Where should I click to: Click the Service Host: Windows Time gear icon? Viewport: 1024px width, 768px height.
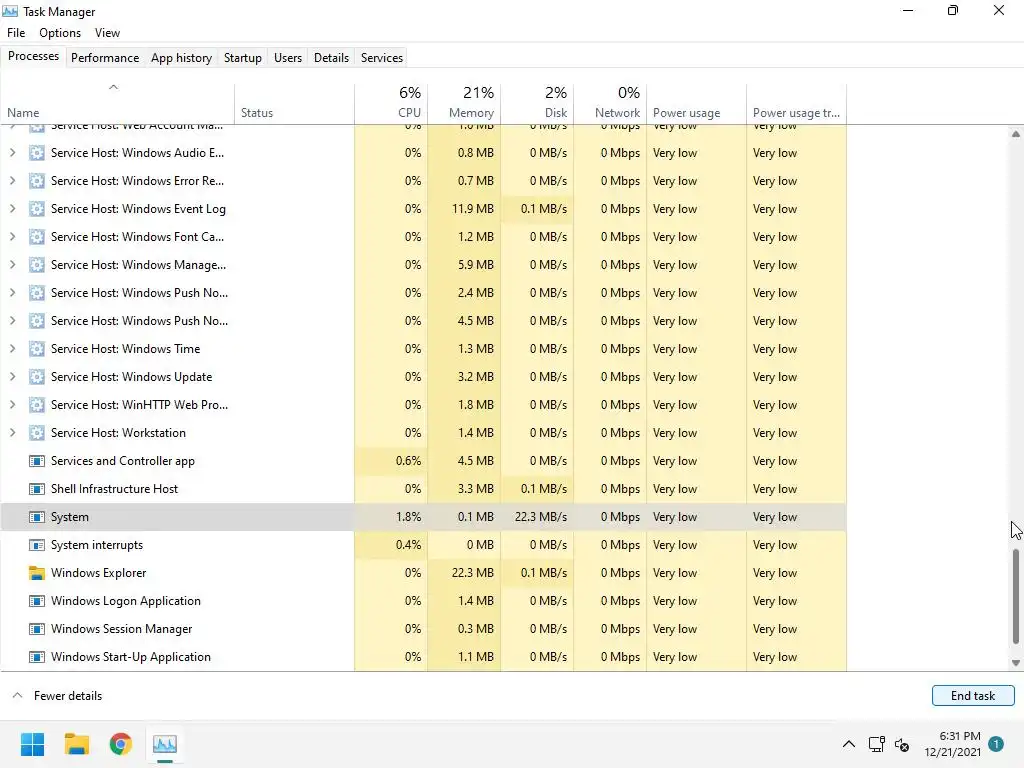pyautogui.click(x=37, y=349)
